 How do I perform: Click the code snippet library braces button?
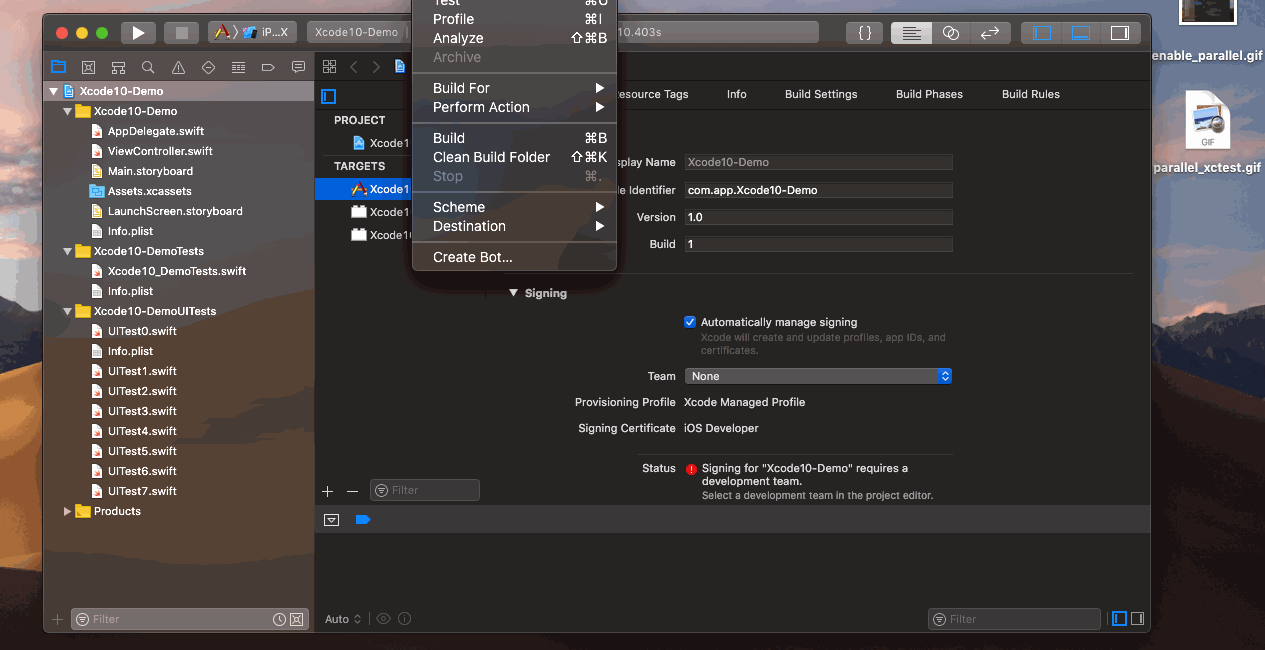coord(865,33)
